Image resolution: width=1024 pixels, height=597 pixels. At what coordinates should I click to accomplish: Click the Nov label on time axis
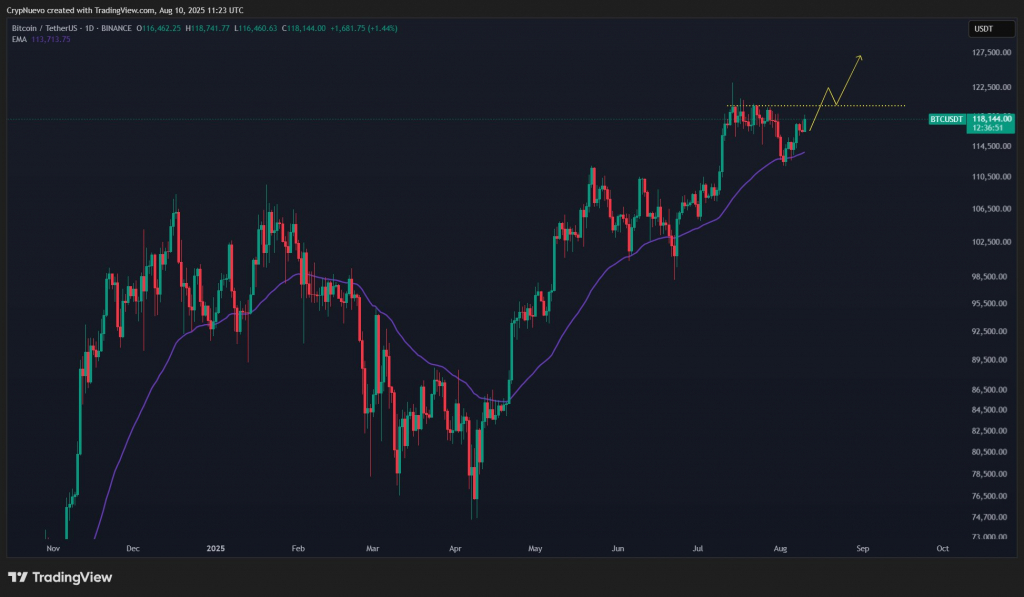[x=54, y=549]
